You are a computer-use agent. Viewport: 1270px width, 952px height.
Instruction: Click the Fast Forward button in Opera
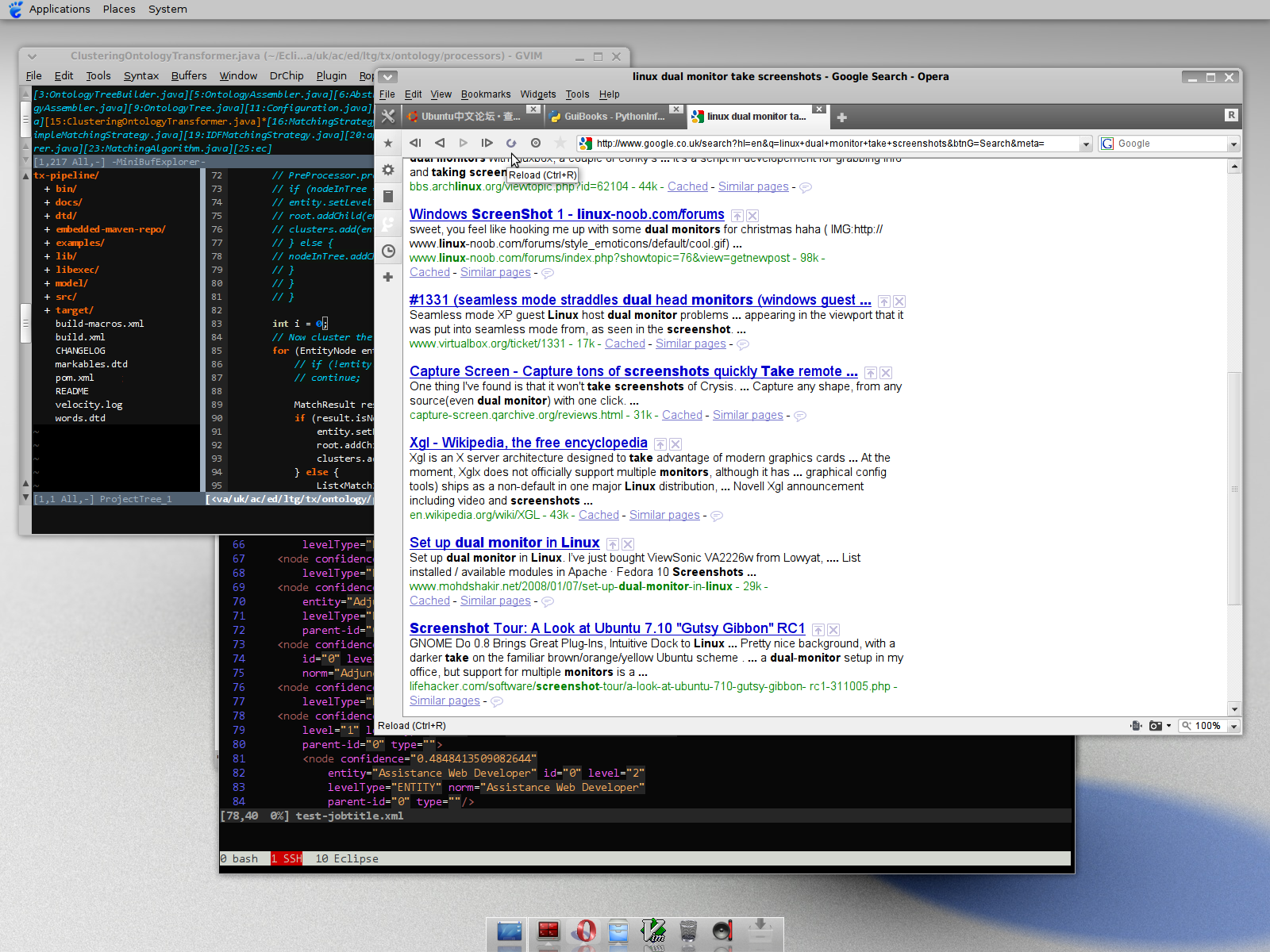[487, 143]
